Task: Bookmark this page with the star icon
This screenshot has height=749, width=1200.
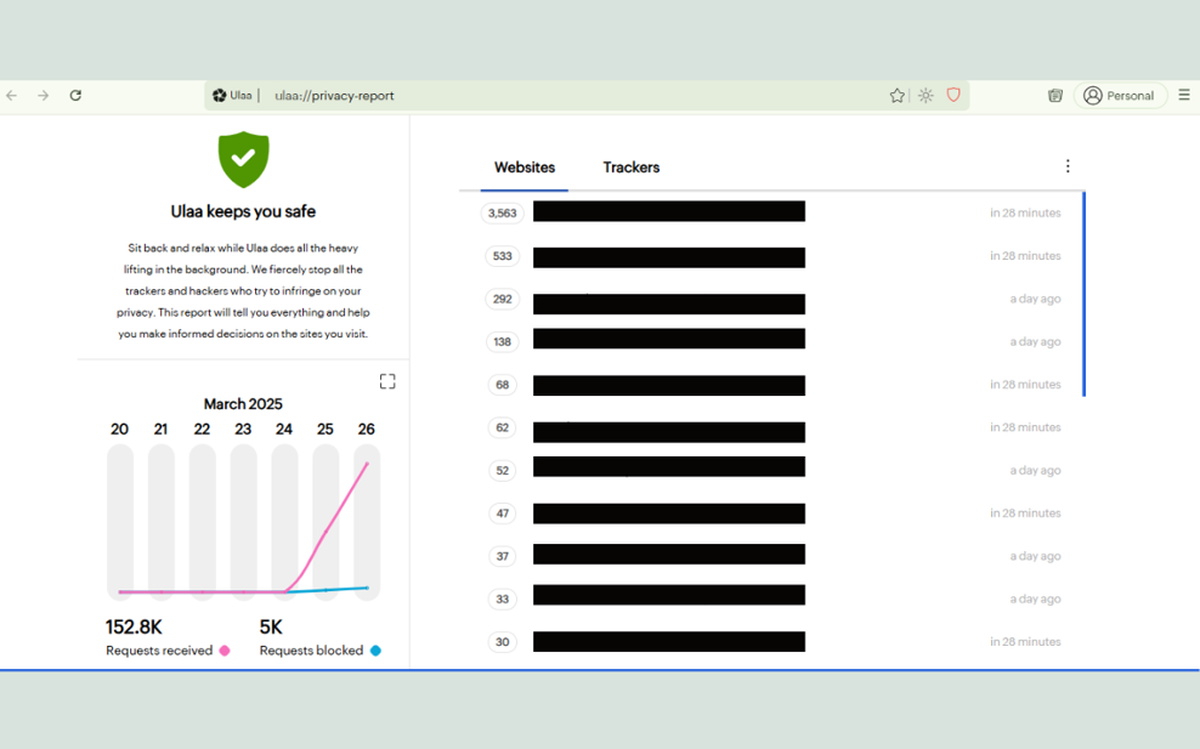Action: [897, 96]
